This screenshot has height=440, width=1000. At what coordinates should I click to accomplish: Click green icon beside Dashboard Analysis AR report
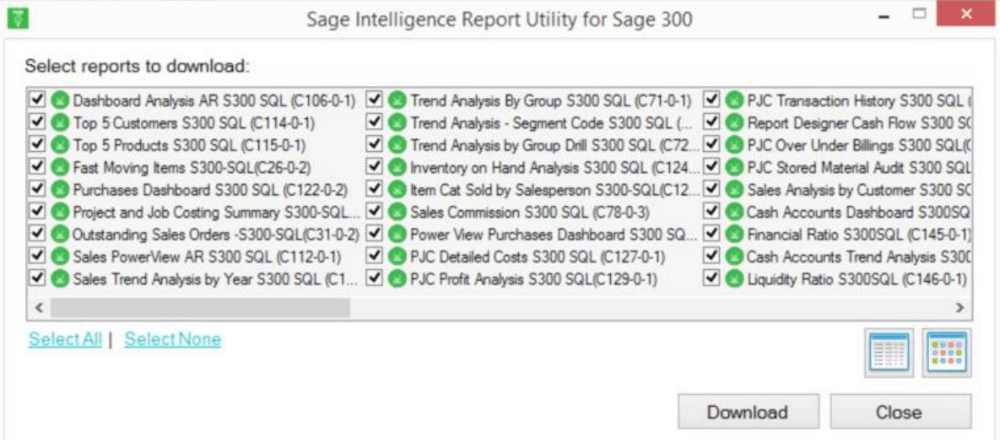pos(60,100)
